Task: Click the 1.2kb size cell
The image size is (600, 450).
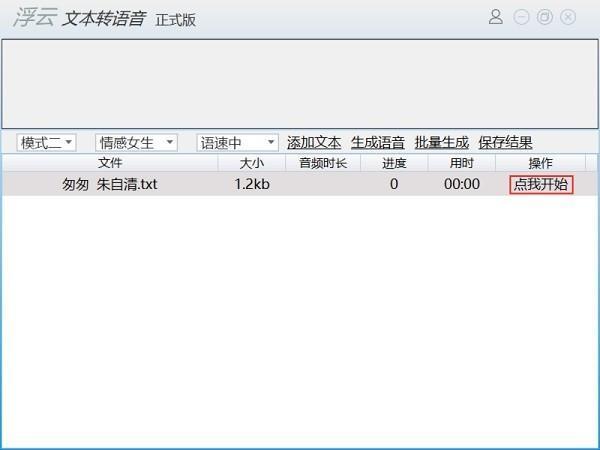Action: [252, 184]
